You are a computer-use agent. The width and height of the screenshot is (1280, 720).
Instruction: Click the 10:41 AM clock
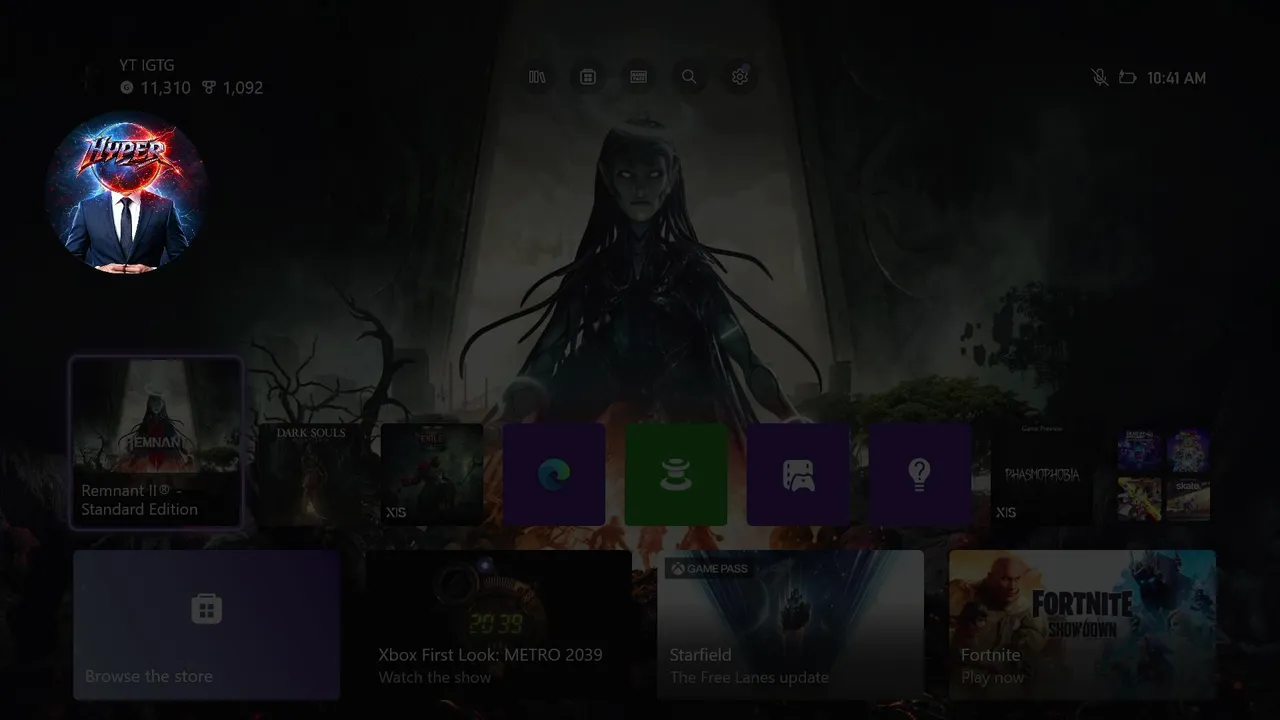(1176, 78)
